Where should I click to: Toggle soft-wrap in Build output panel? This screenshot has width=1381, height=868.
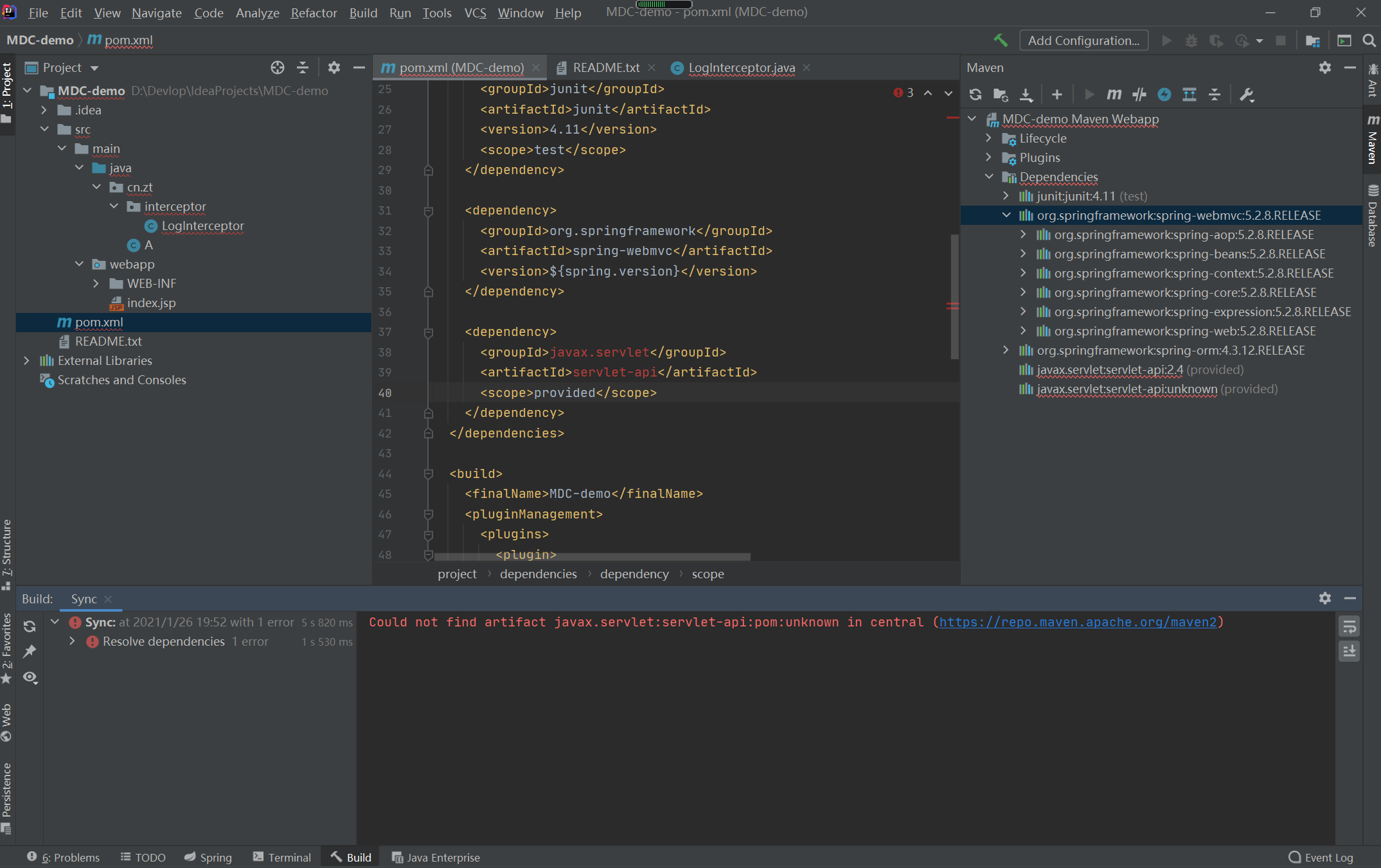coord(1349,626)
